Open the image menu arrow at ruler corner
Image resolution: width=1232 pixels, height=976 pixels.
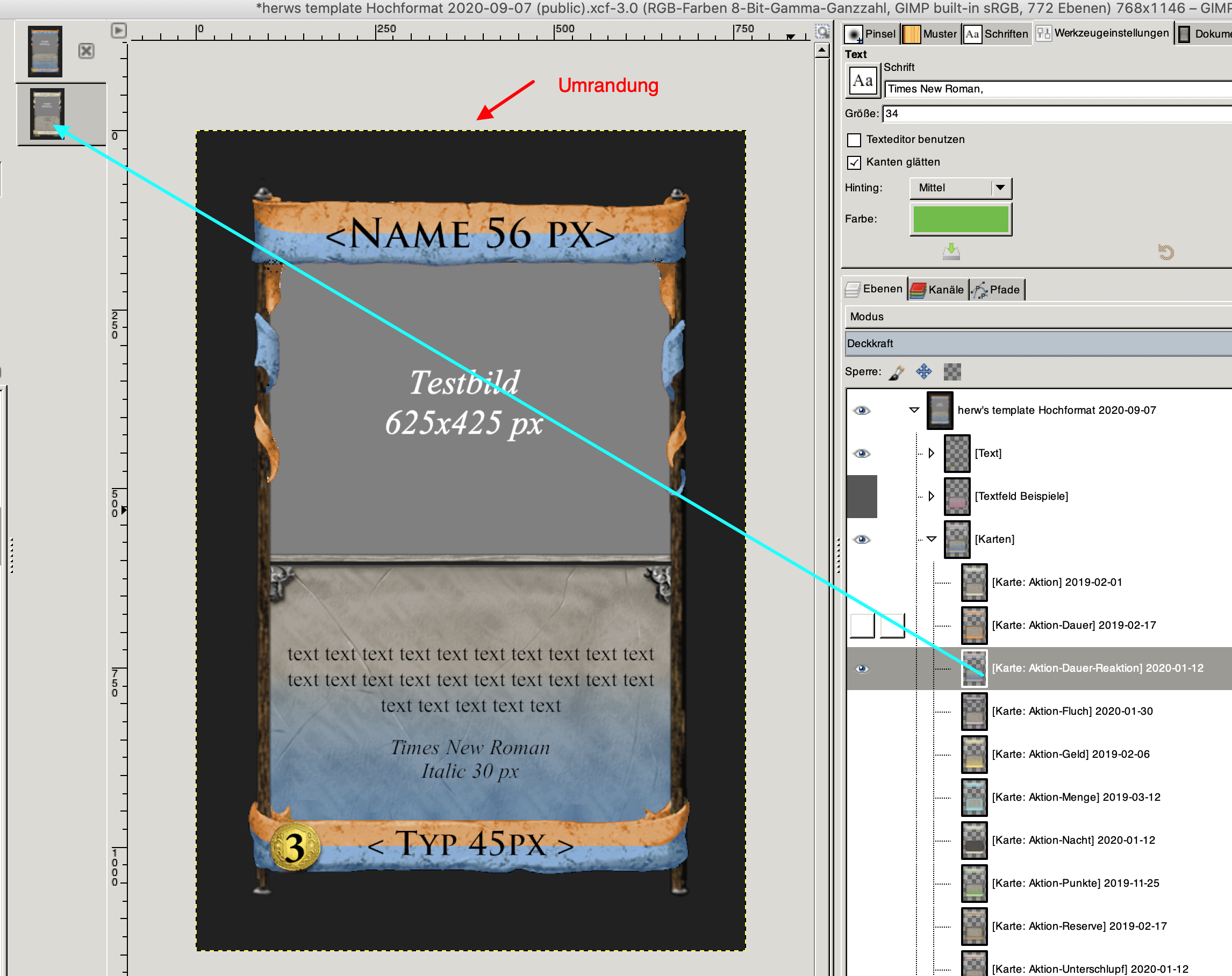click(118, 30)
